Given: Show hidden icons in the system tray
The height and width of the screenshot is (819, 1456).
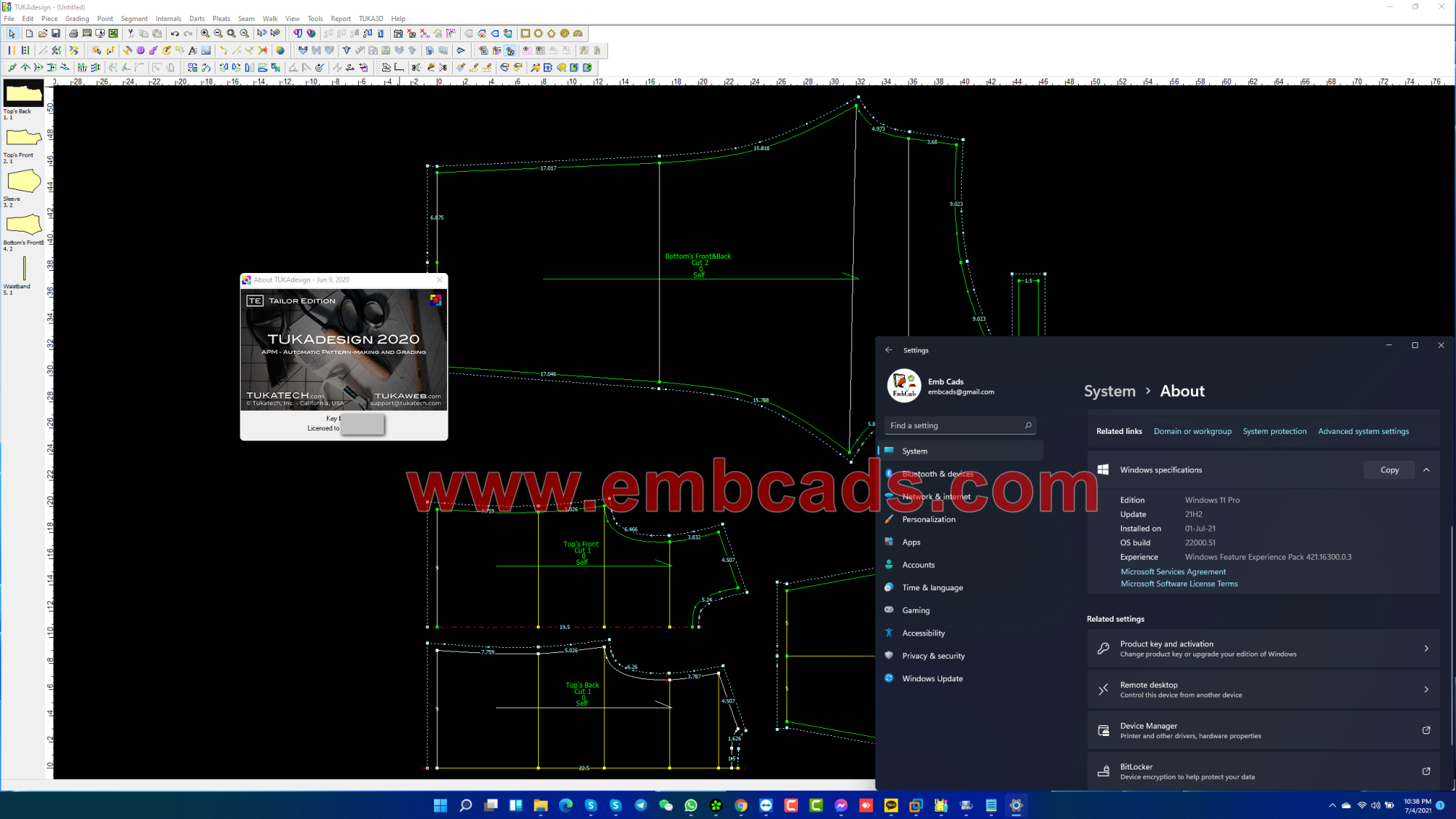Looking at the screenshot, I should (1332, 806).
